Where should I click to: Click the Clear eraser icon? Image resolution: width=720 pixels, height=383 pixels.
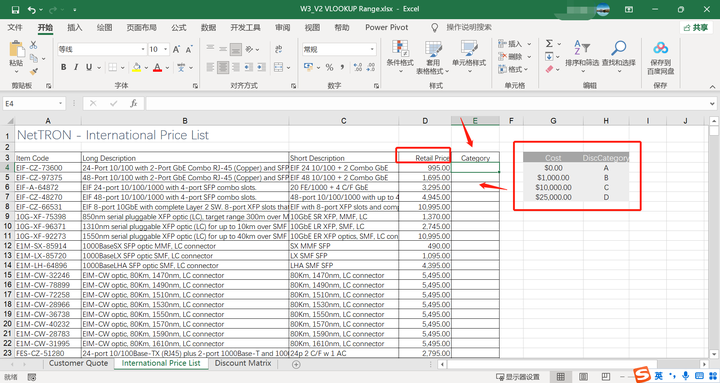coord(549,69)
